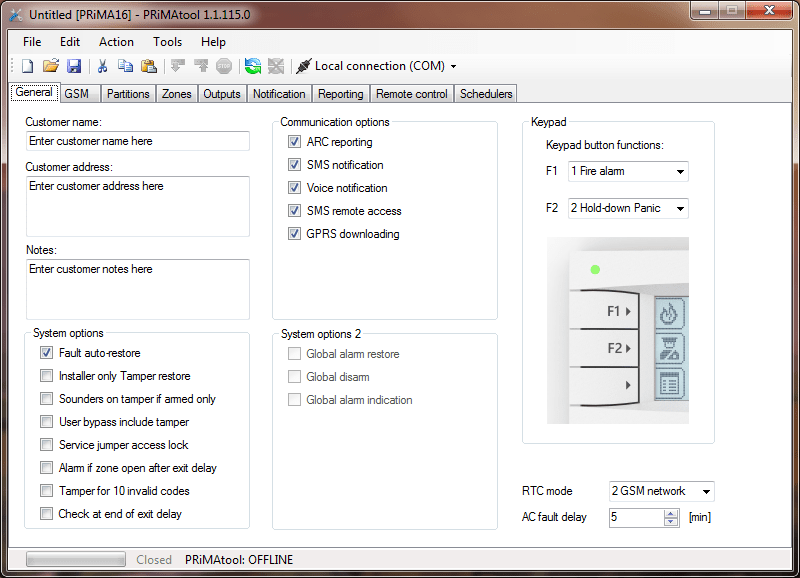Uncheck Voice notification
This screenshot has height=578, width=800.
coord(294,187)
